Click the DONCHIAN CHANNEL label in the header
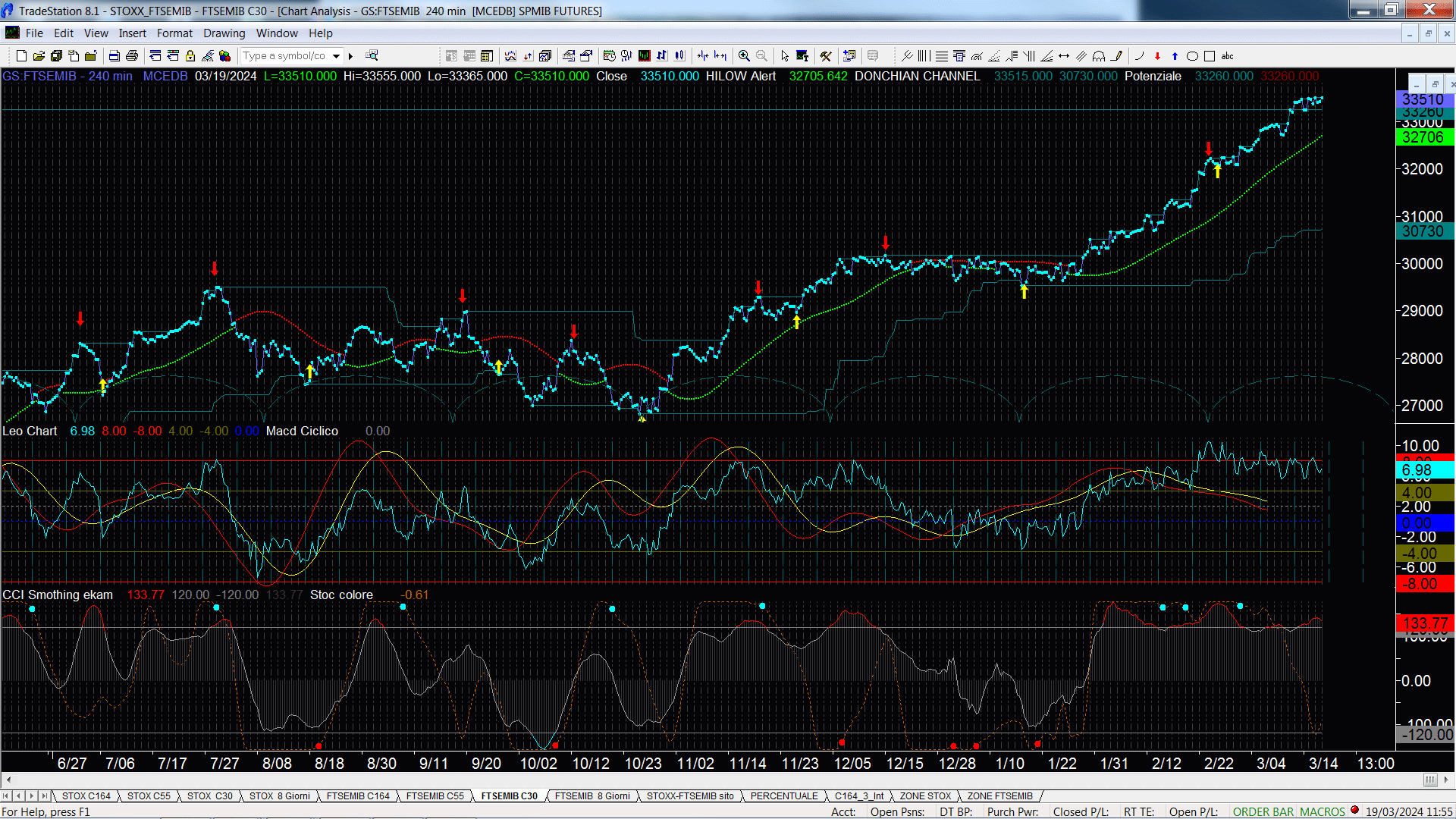1456x819 pixels. tap(917, 76)
